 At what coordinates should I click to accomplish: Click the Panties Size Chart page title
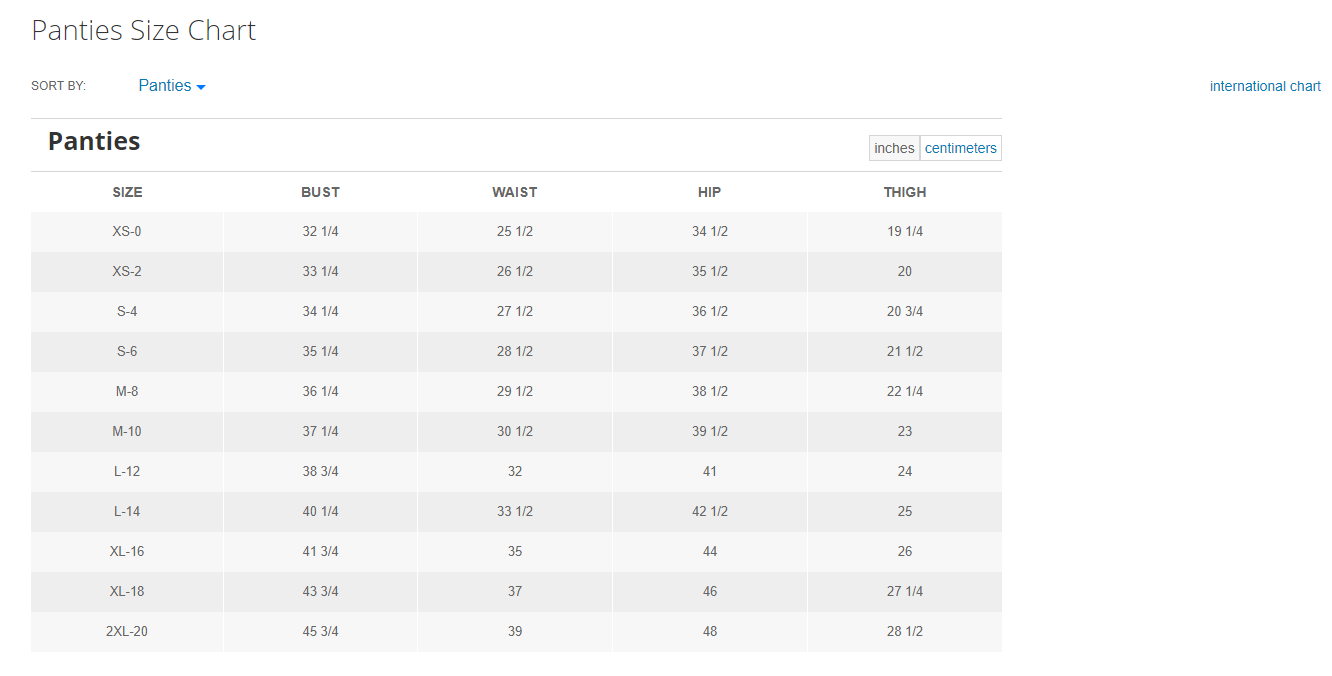coord(143,30)
